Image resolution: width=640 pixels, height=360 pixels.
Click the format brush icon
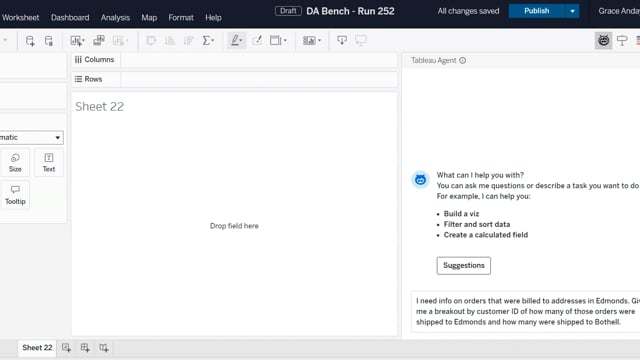[257, 40]
